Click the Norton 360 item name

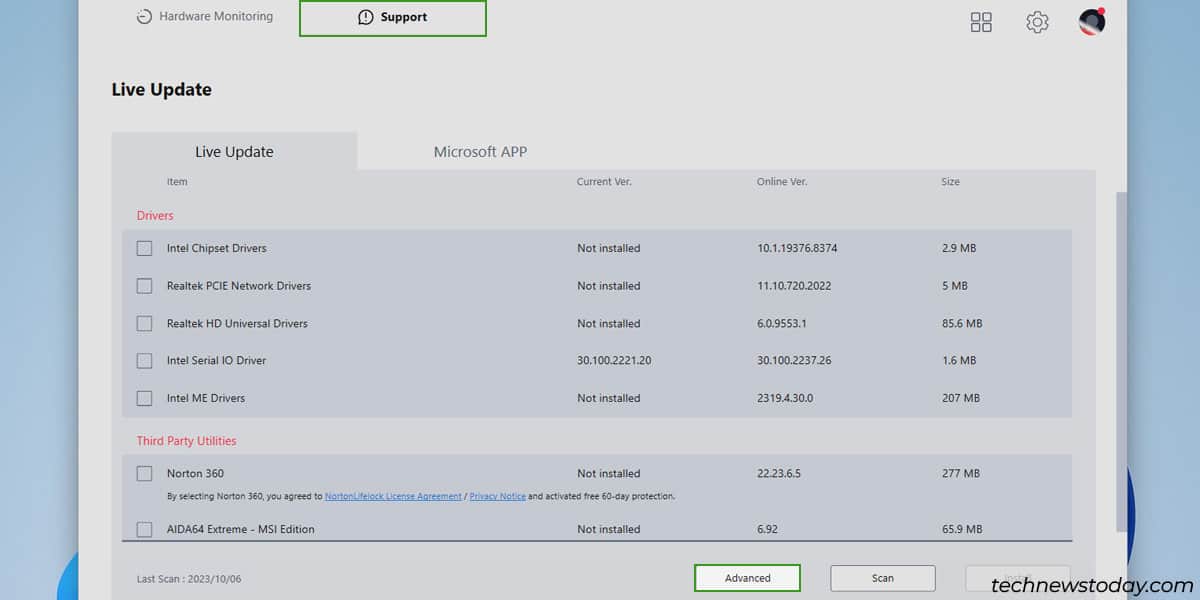[x=196, y=473]
